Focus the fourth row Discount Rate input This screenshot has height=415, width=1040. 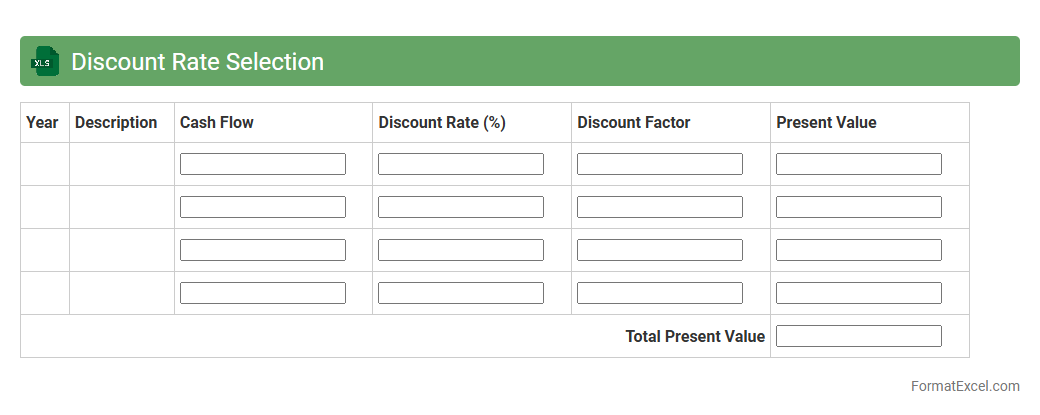(x=461, y=293)
